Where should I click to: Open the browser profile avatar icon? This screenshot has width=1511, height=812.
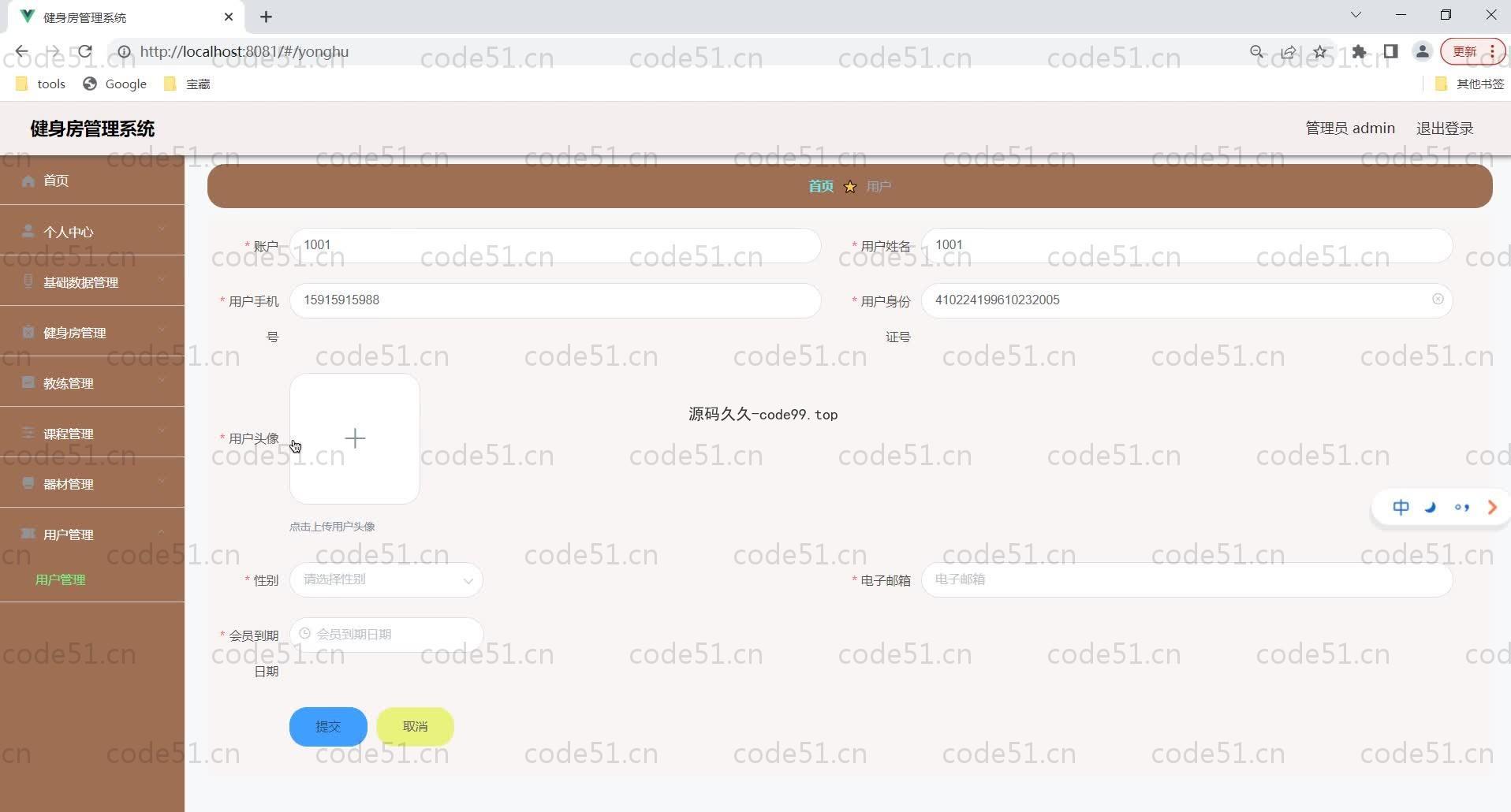(x=1422, y=52)
